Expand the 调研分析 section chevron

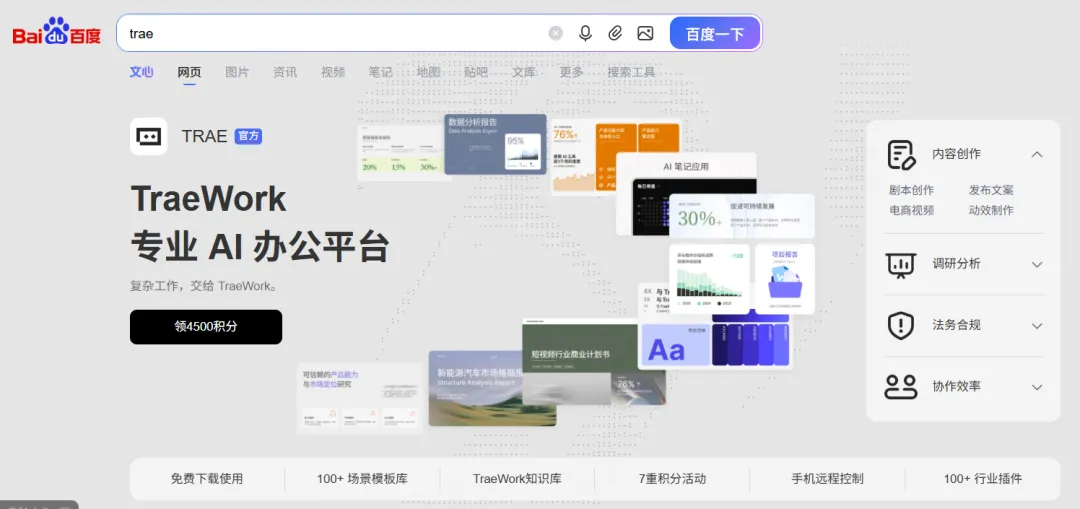1037,264
